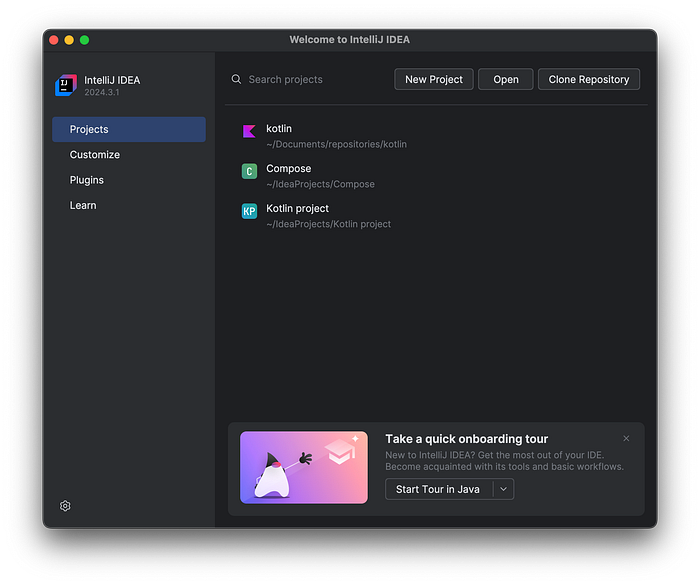700x585 pixels.
Task: Start Tour in Java
Action: click(x=438, y=489)
